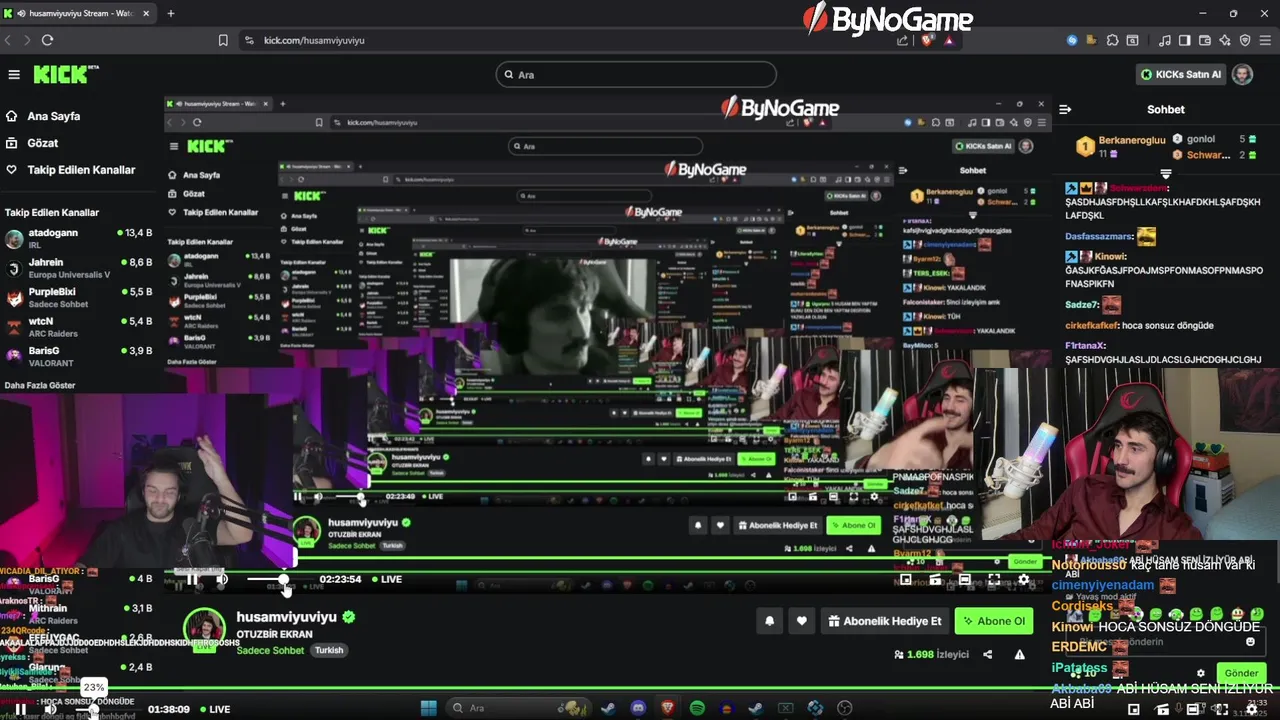Focus the top Ara search field on Kick
The width and height of the screenshot is (1280, 720).
(x=636, y=74)
